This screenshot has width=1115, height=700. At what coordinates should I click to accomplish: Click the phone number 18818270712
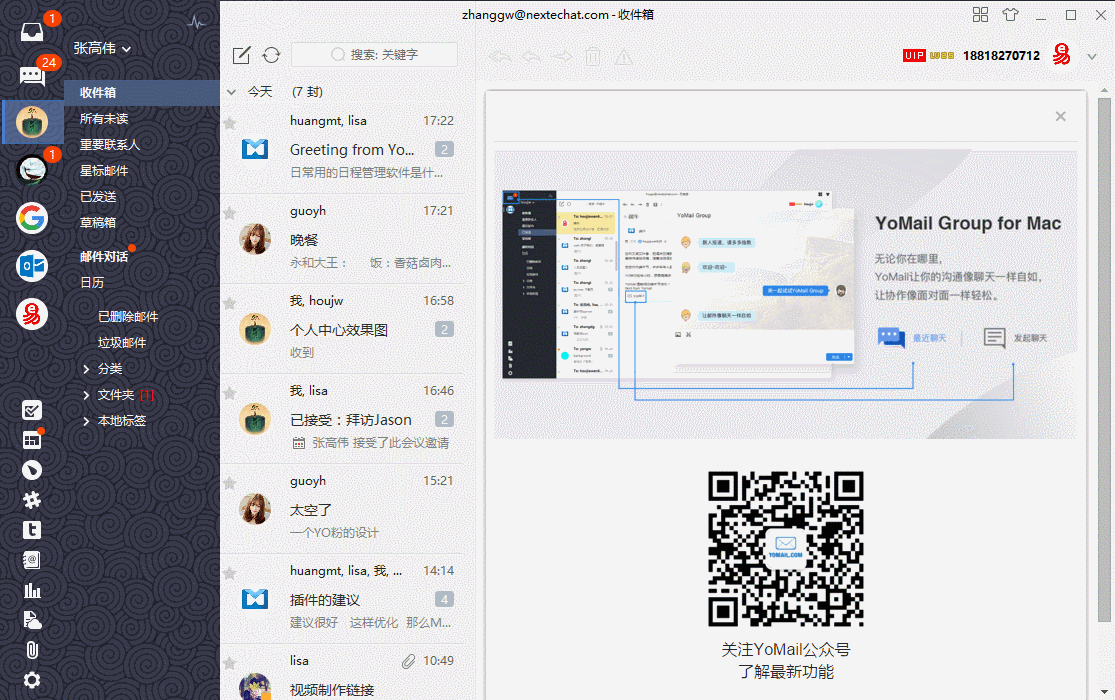pyautogui.click(x=1001, y=55)
